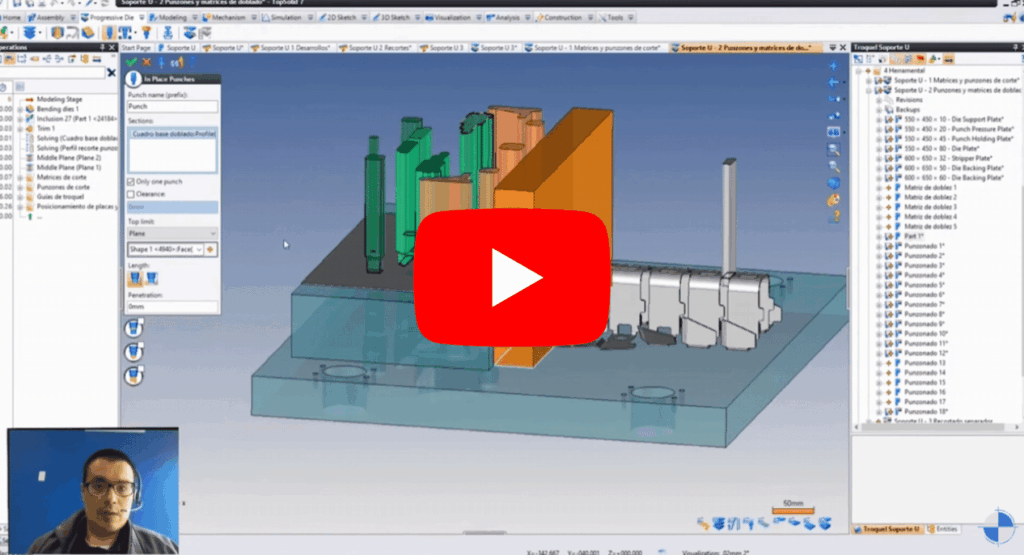Click the first punch option icon below the dialog
This screenshot has height=555, width=1024.
[x=134, y=328]
